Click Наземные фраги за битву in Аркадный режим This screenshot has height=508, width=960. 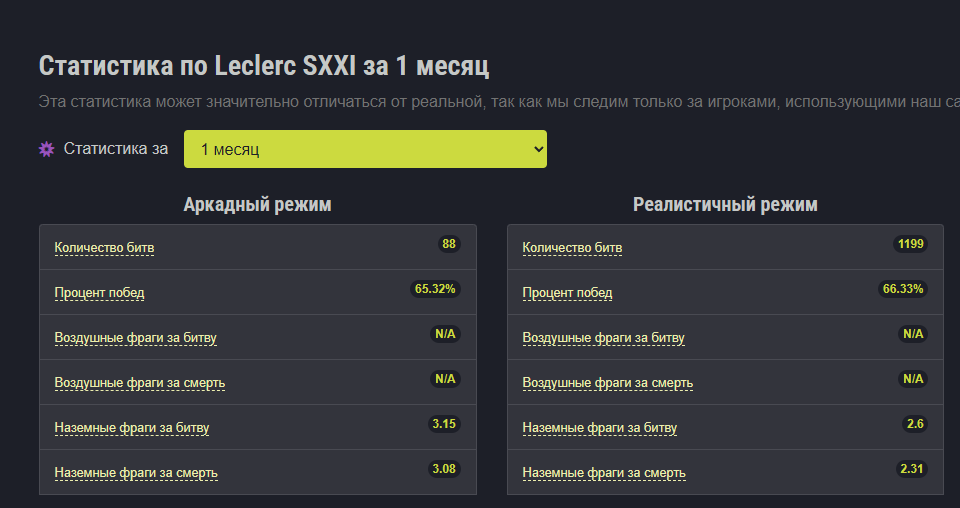[x=131, y=428]
